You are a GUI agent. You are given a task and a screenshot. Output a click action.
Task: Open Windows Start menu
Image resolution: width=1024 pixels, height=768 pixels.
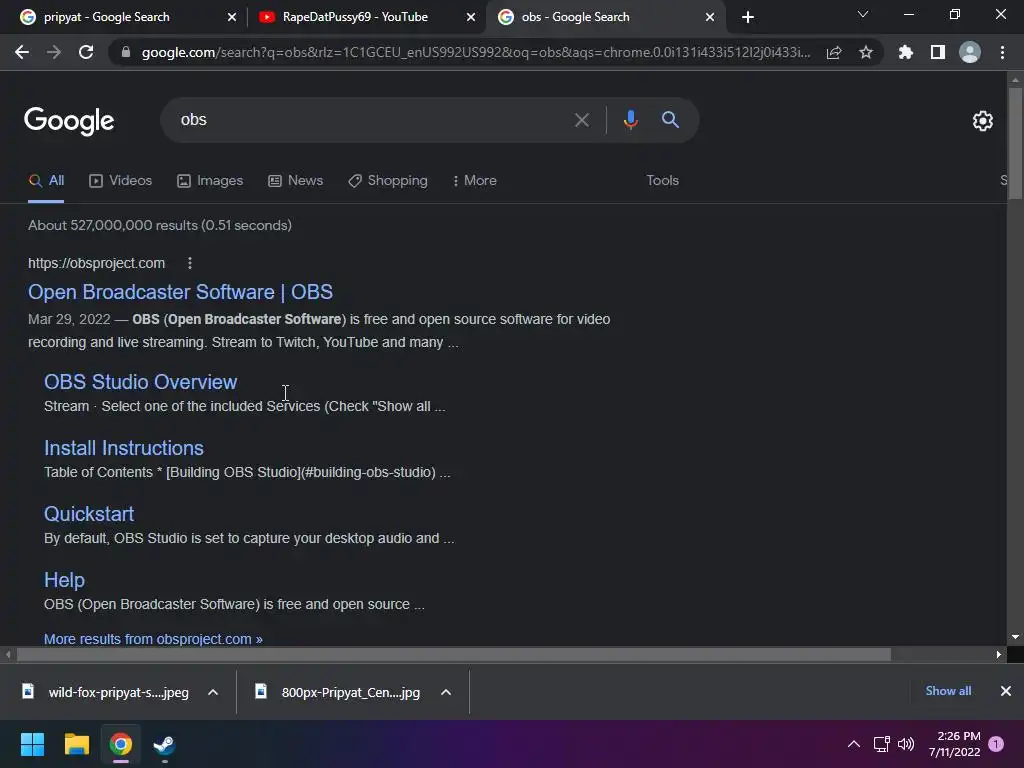click(x=32, y=744)
